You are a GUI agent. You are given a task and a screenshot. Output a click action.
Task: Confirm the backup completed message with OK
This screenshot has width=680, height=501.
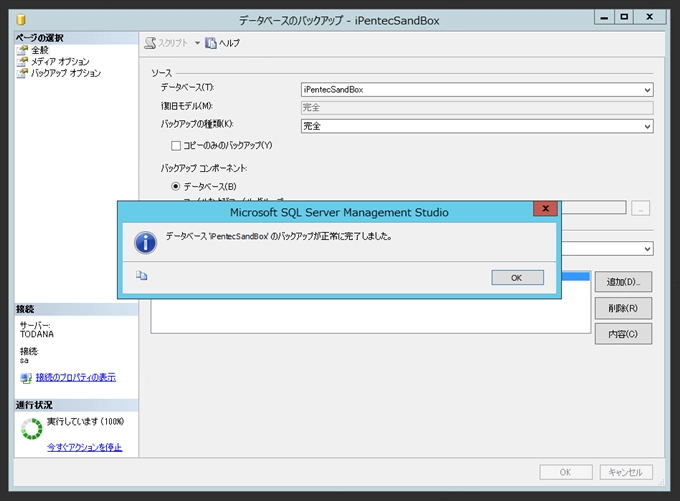pyautogui.click(x=517, y=278)
